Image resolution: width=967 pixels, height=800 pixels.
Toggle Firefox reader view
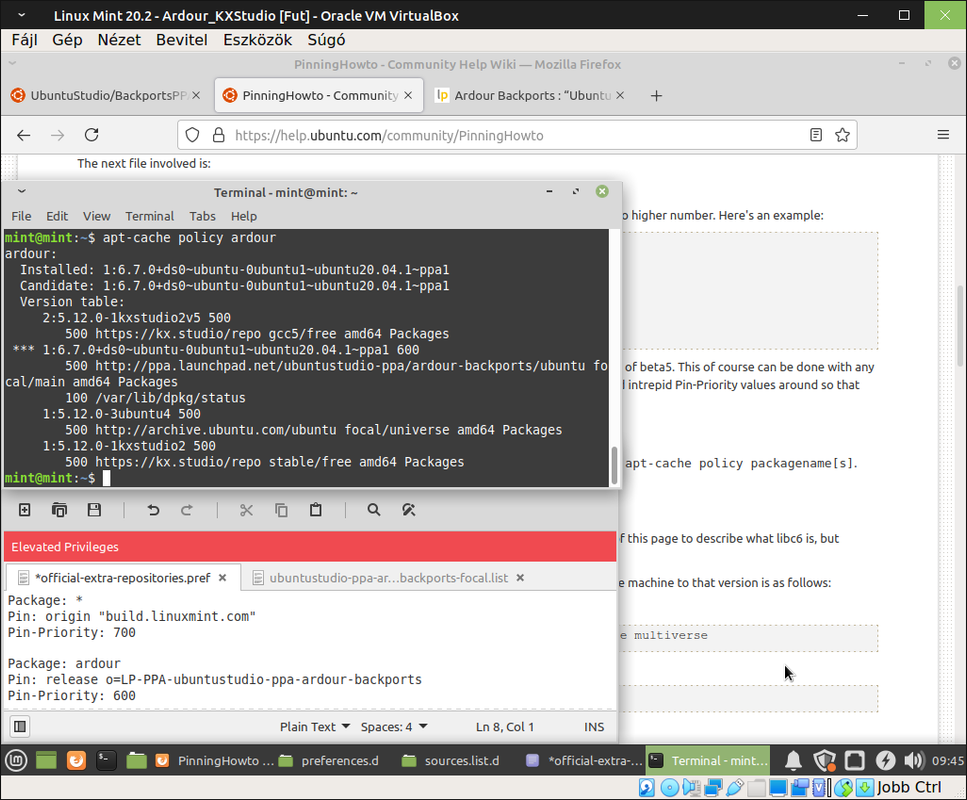816,135
